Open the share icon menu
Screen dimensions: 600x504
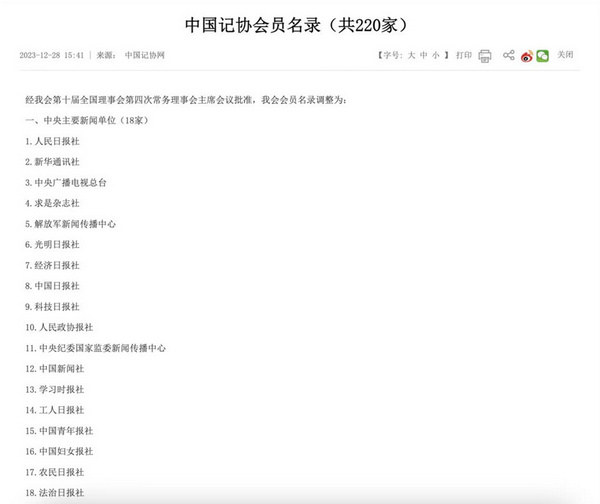(509, 55)
